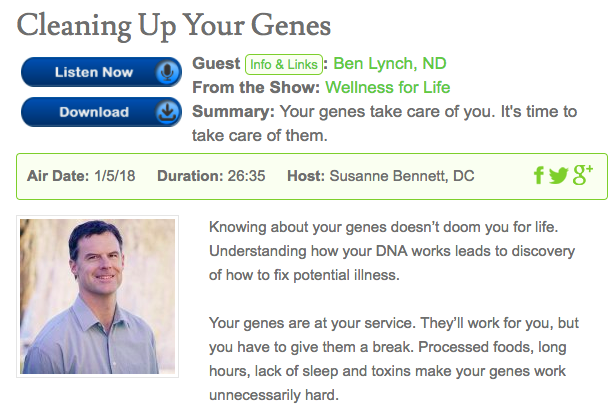Click paragraph starting Your genes are at your service
This screenshot has width=615, height=410.
[x=394, y=359]
